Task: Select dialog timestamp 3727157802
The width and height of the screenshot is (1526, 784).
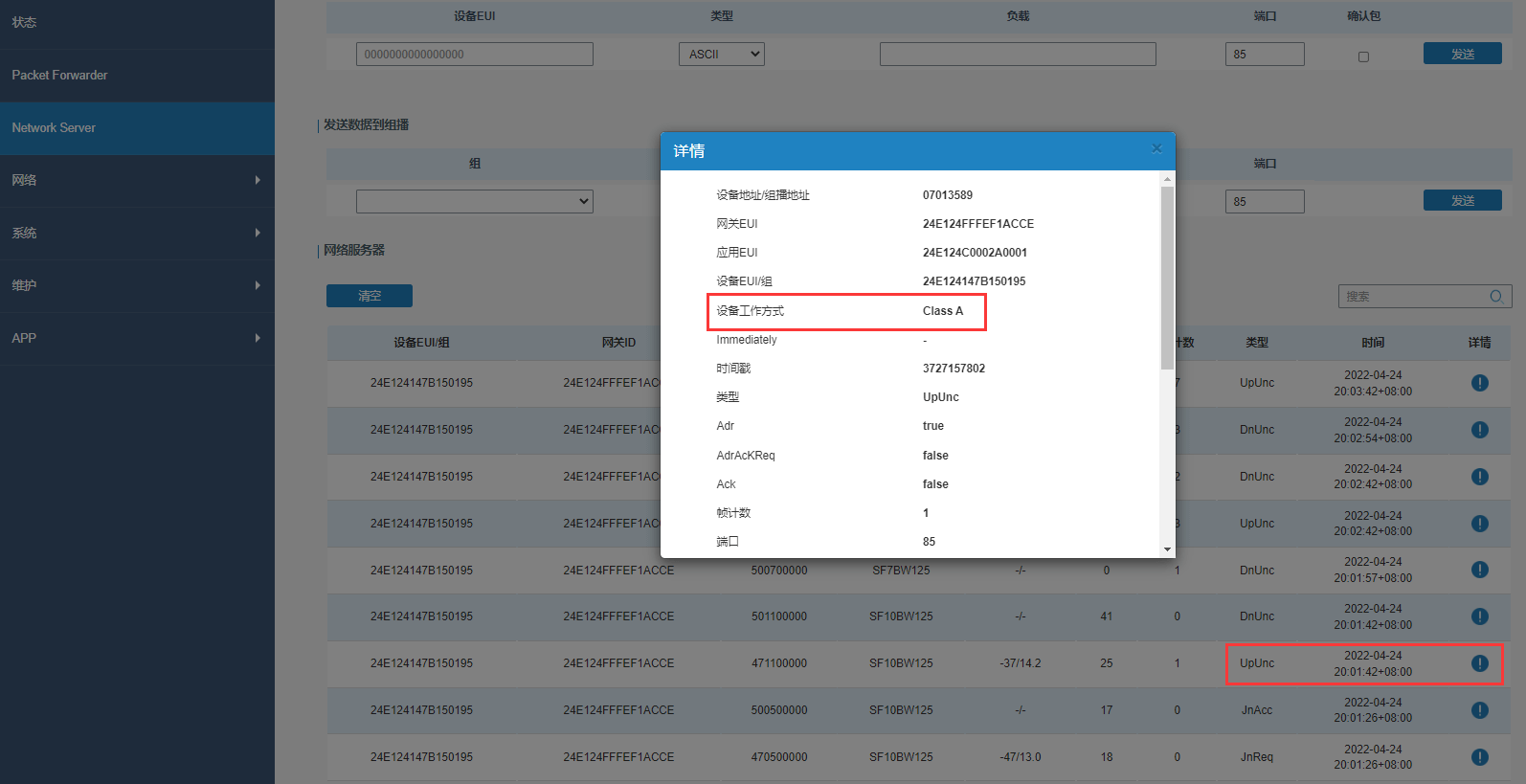Action: (954, 369)
